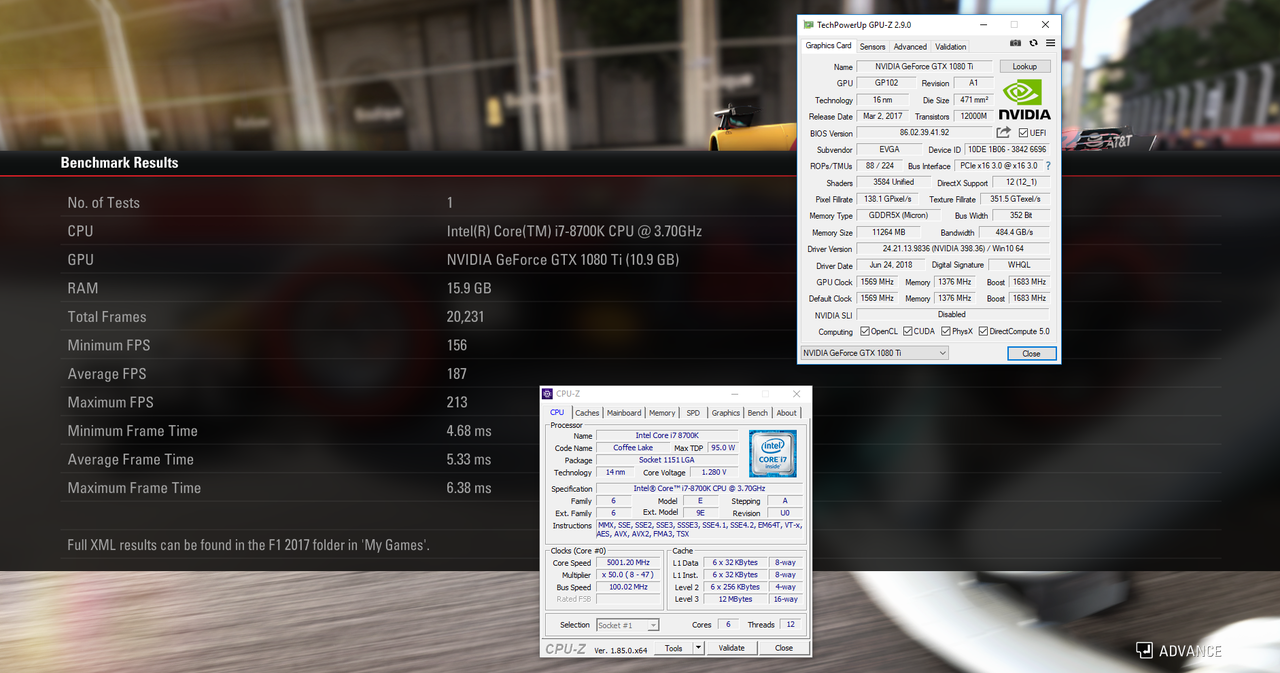Click the Intel Core i7 badge in CPU-Z
The image size is (1280, 673).
(x=773, y=453)
